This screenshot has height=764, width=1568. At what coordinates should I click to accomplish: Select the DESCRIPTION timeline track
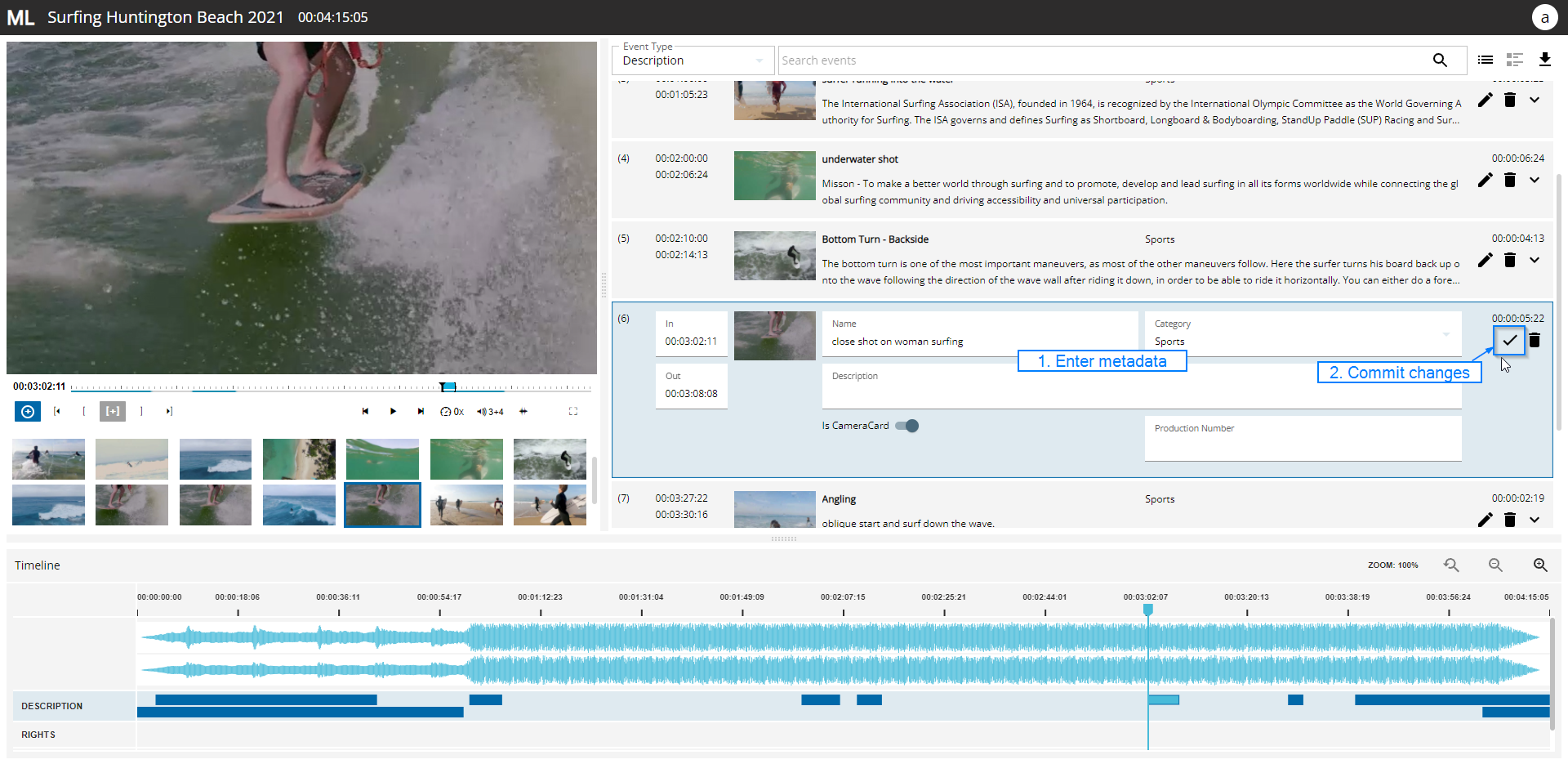pyautogui.click(x=52, y=706)
